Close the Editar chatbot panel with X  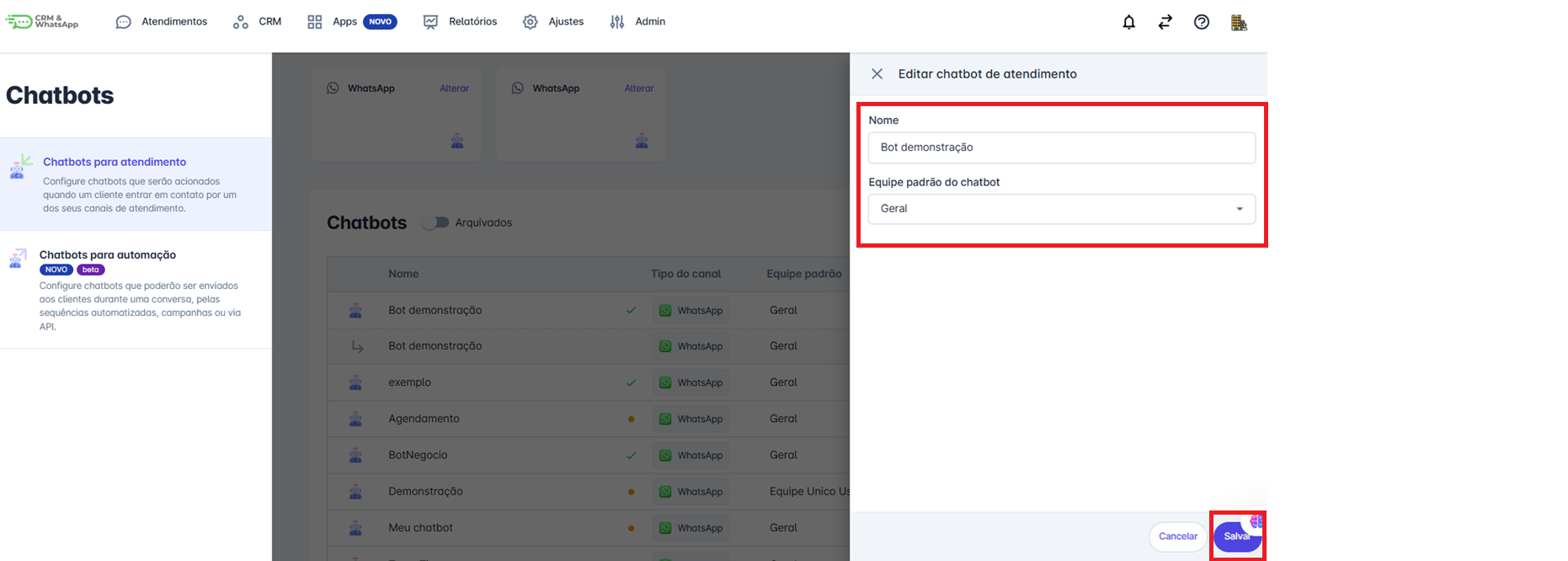(877, 74)
